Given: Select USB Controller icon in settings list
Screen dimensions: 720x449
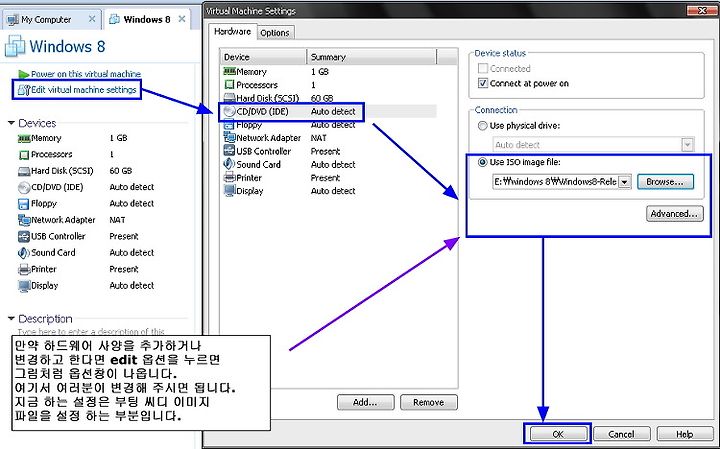Looking at the screenshot, I should click(229, 151).
